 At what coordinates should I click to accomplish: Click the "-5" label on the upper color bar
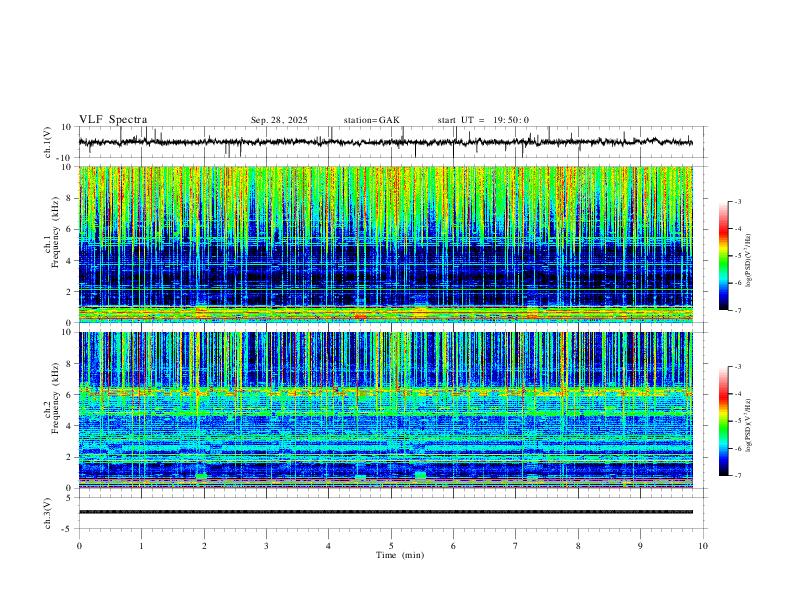(x=738, y=256)
